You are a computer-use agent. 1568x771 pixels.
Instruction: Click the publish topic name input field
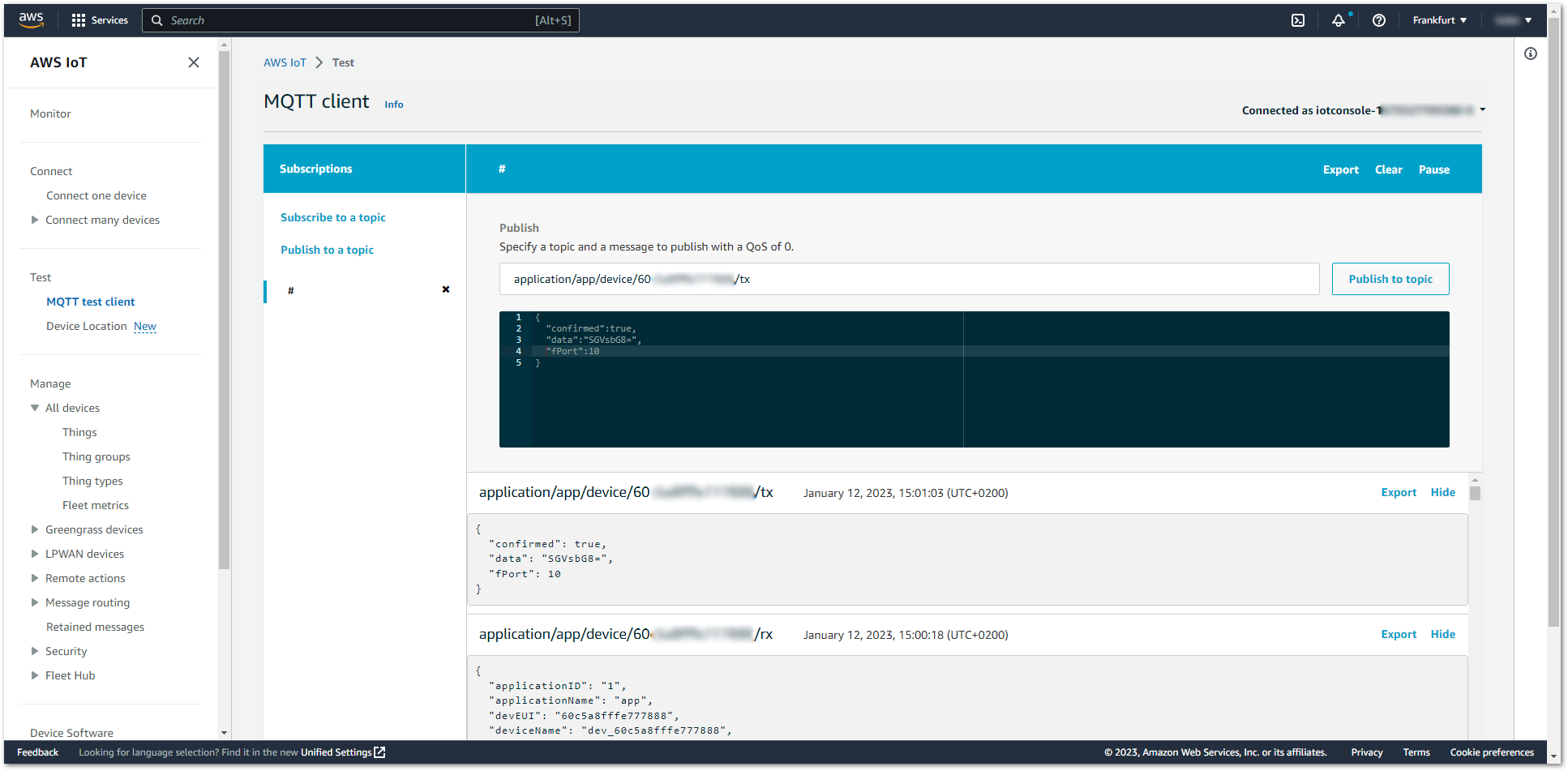pyautogui.click(x=909, y=279)
